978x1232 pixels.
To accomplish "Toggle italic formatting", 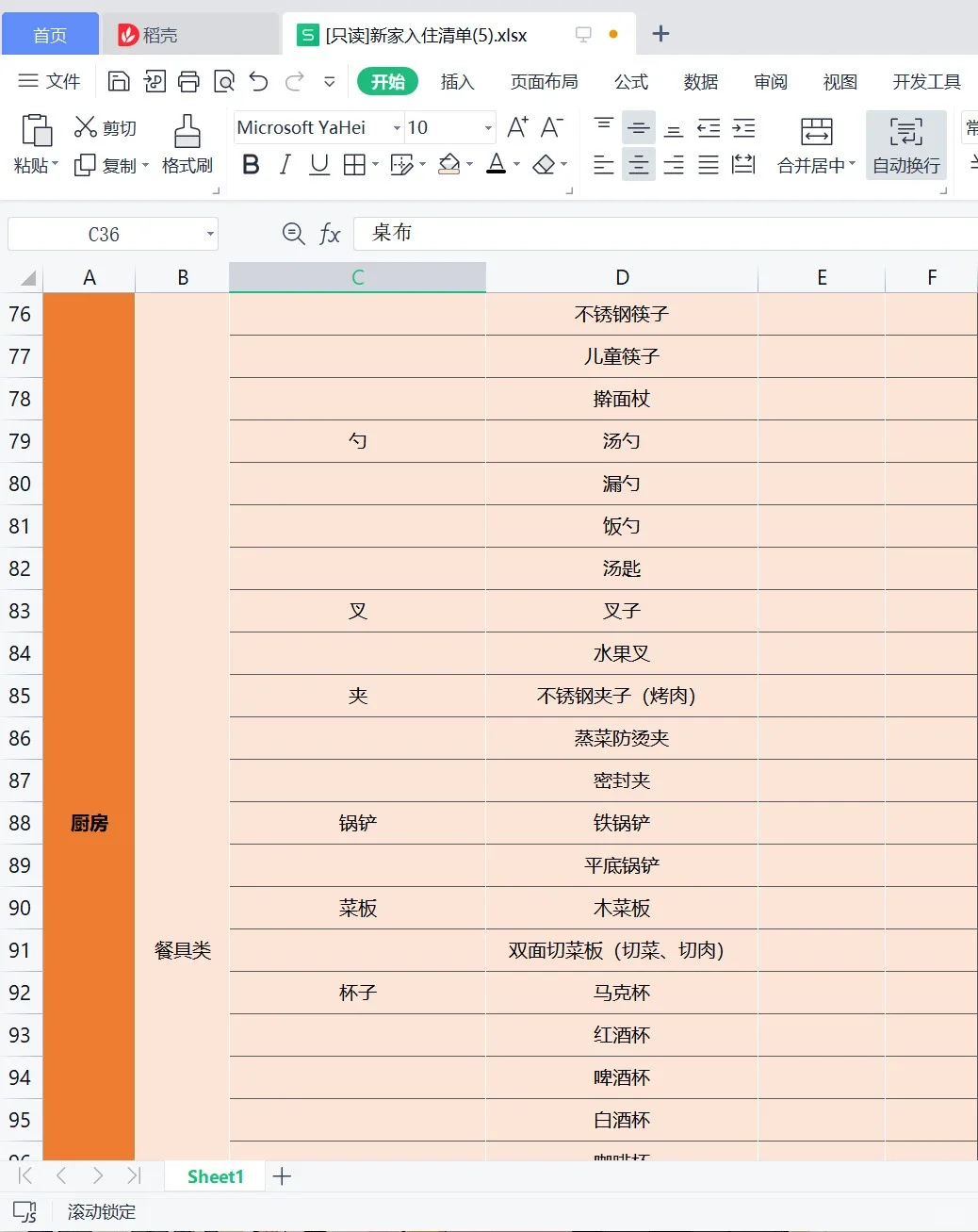I will pos(284,164).
